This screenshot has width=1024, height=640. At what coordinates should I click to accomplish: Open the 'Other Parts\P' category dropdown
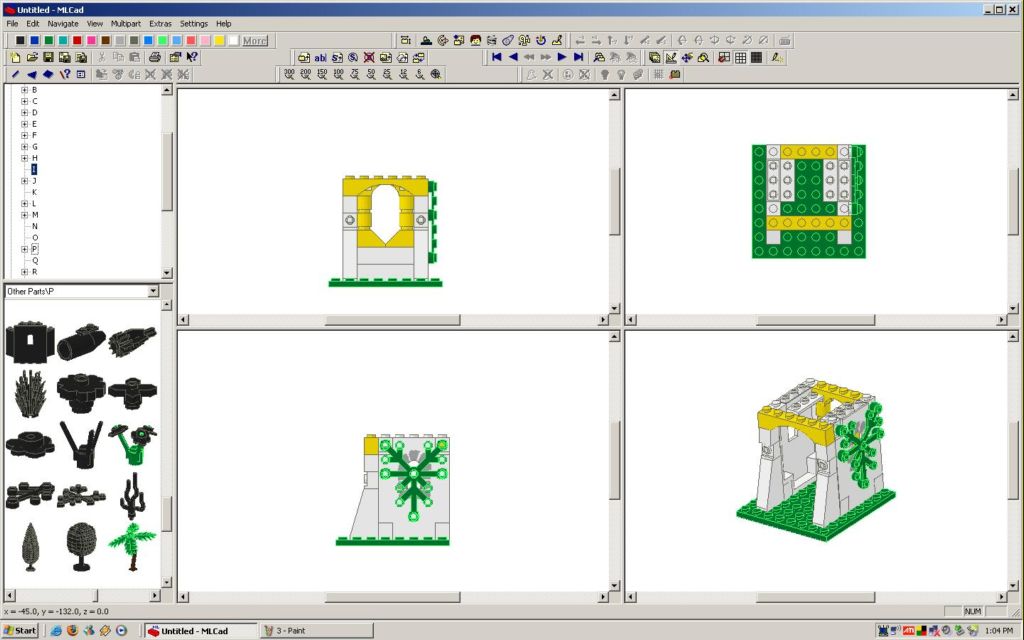[x=153, y=291]
